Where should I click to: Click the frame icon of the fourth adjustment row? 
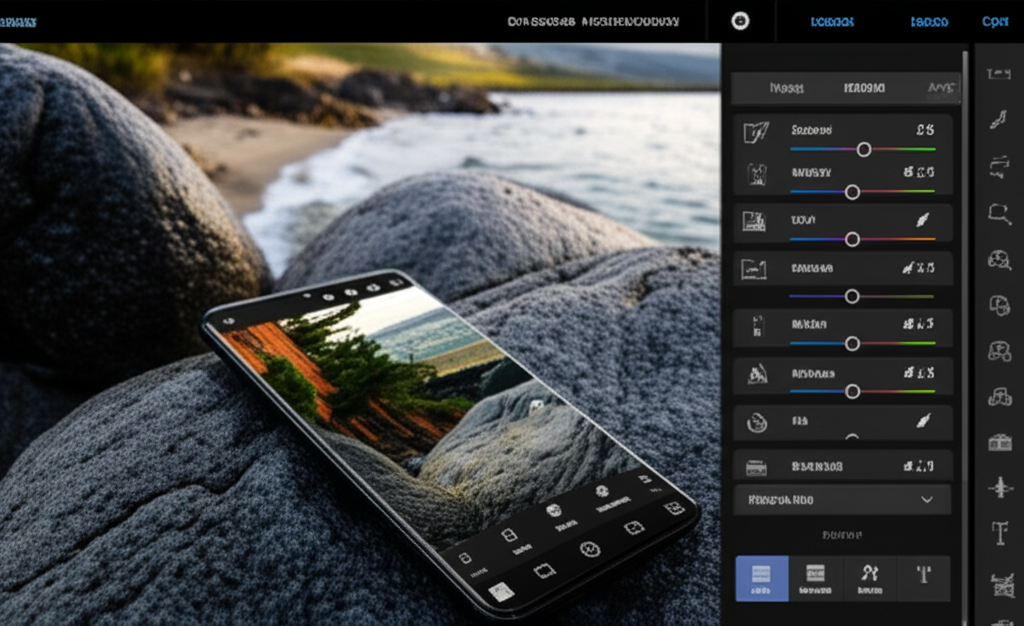(x=754, y=269)
